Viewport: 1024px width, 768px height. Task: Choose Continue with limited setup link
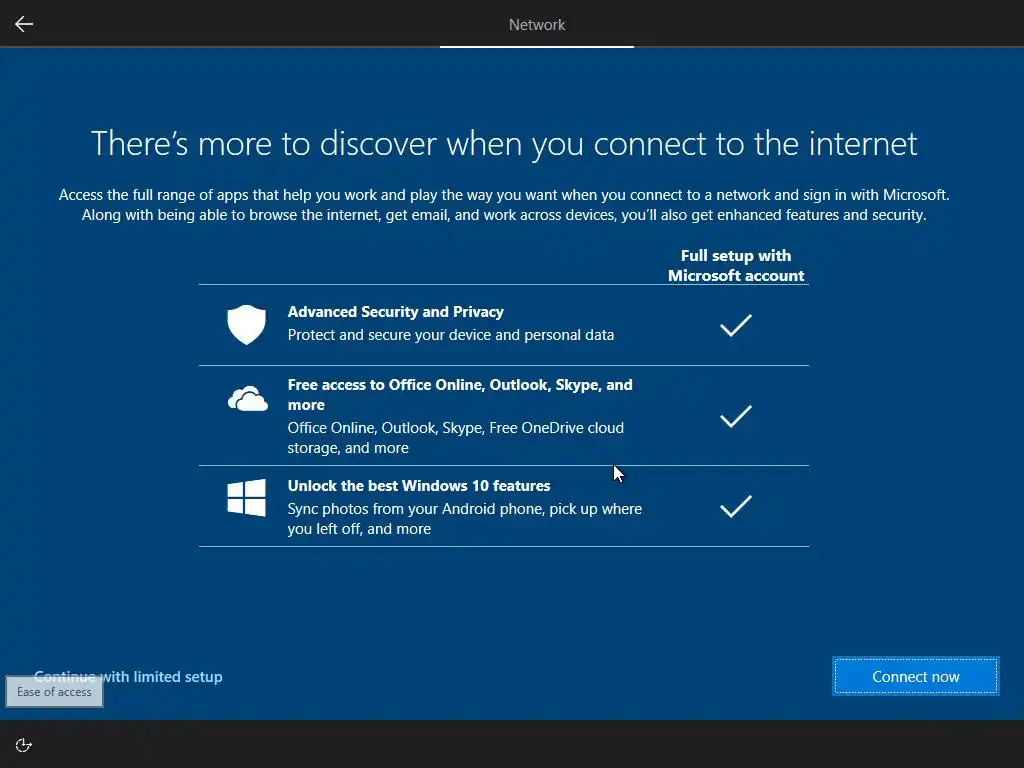(128, 677)
